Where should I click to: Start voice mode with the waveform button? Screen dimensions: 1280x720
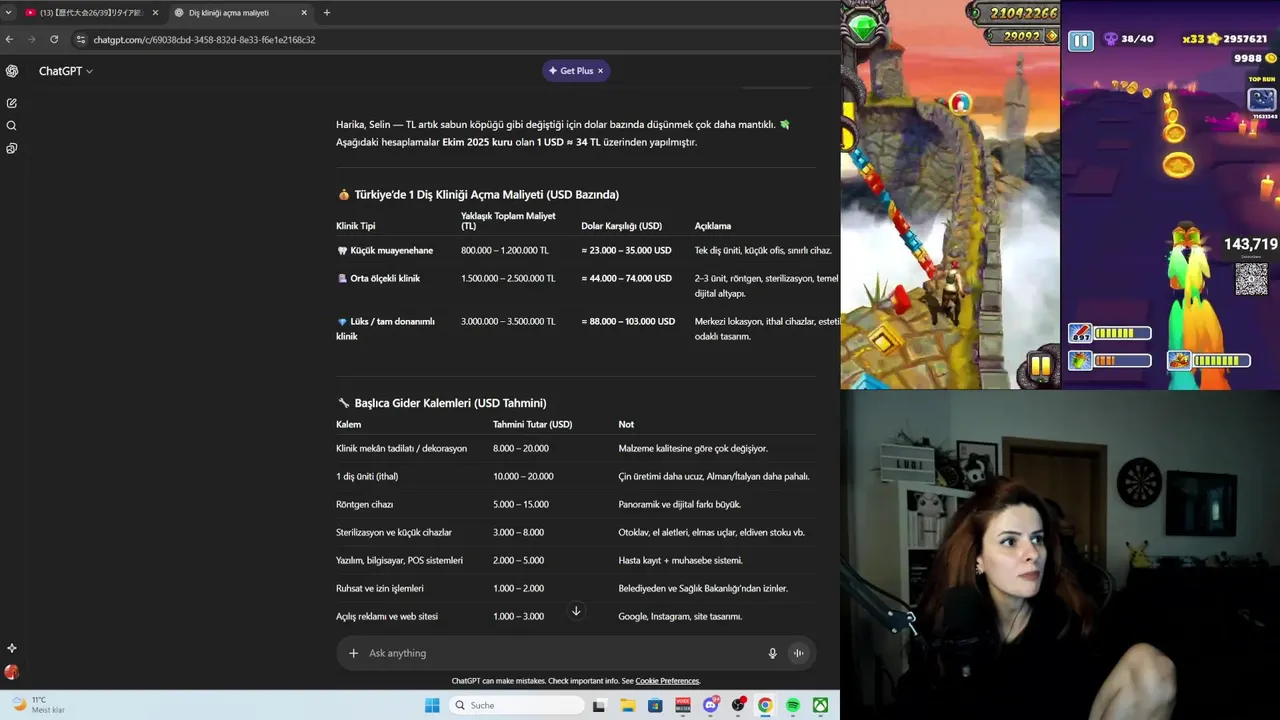798,653
